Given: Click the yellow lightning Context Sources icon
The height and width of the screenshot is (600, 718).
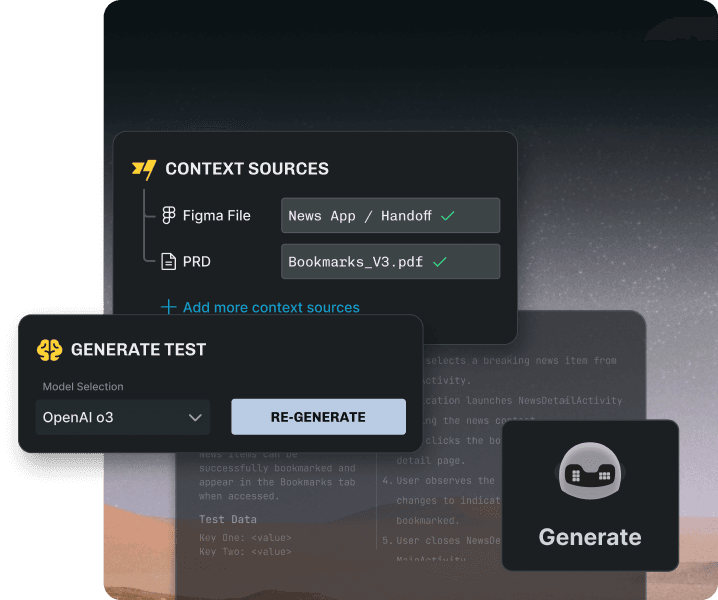Looking at the screenshot, I should [144, 169].
